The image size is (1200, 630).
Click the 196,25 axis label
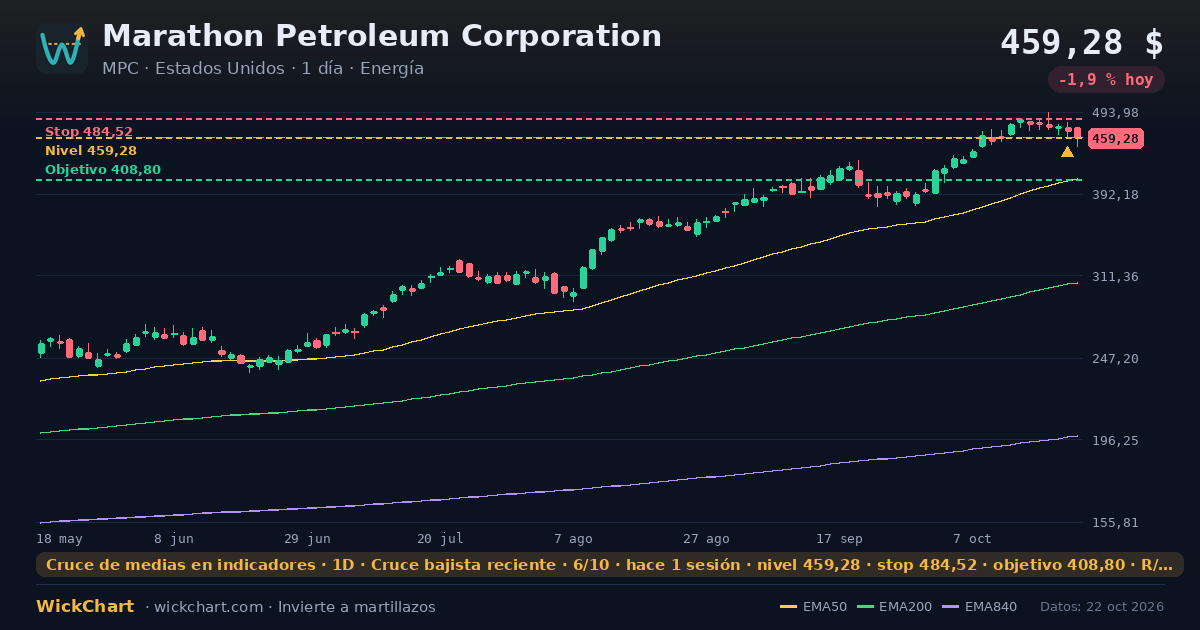(x=1117, y=441)
